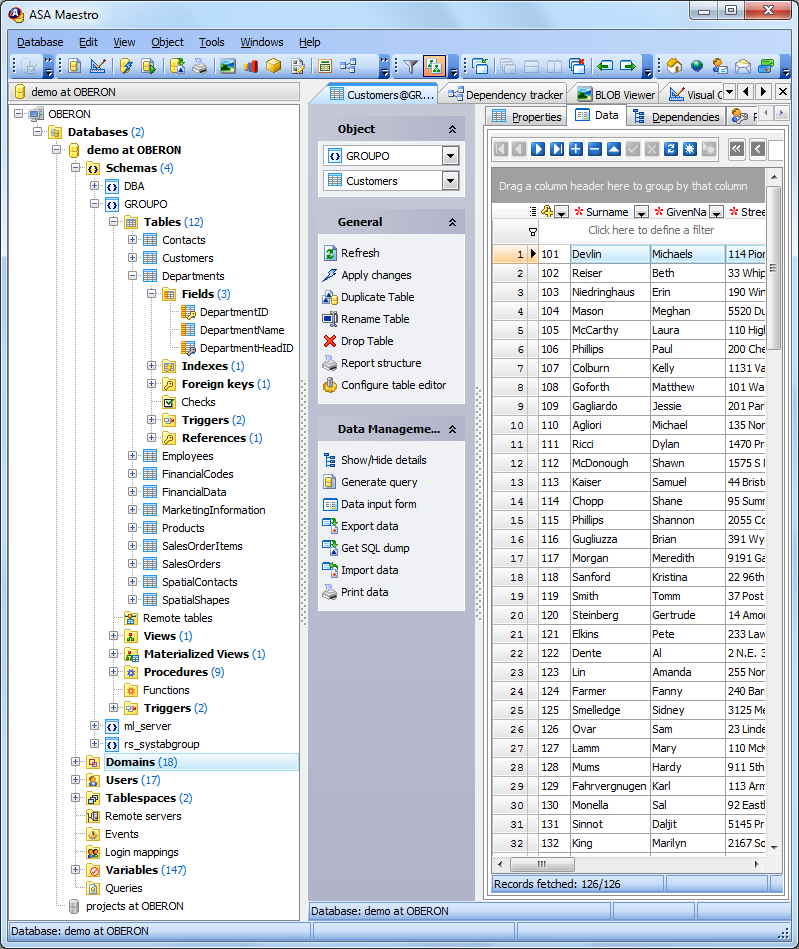Click the 'Click here to define a filter' row
The height and width of the screenshot is (949, 799).
point(651,230)
